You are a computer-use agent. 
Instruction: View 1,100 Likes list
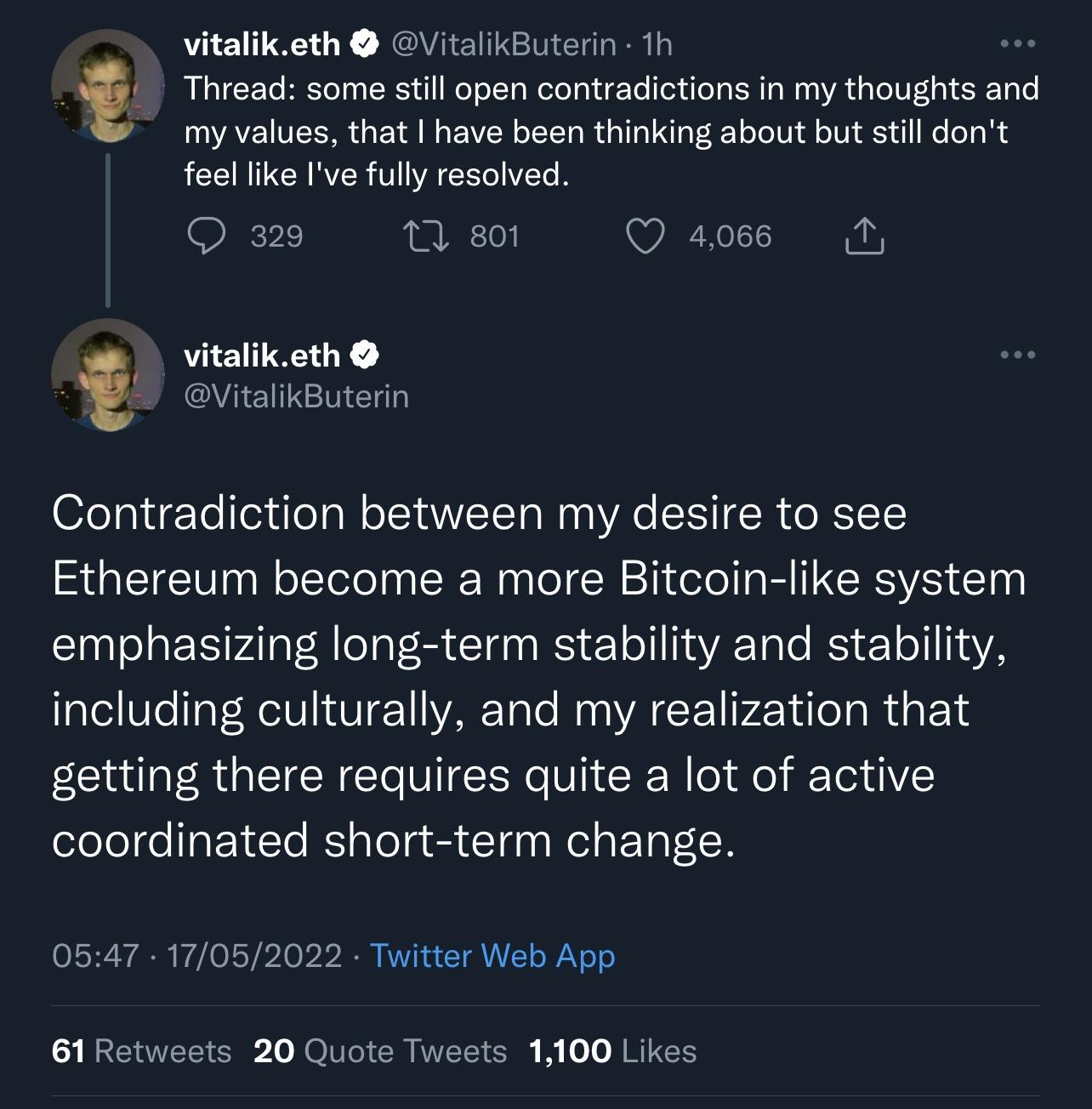(x=612, y=1051)
